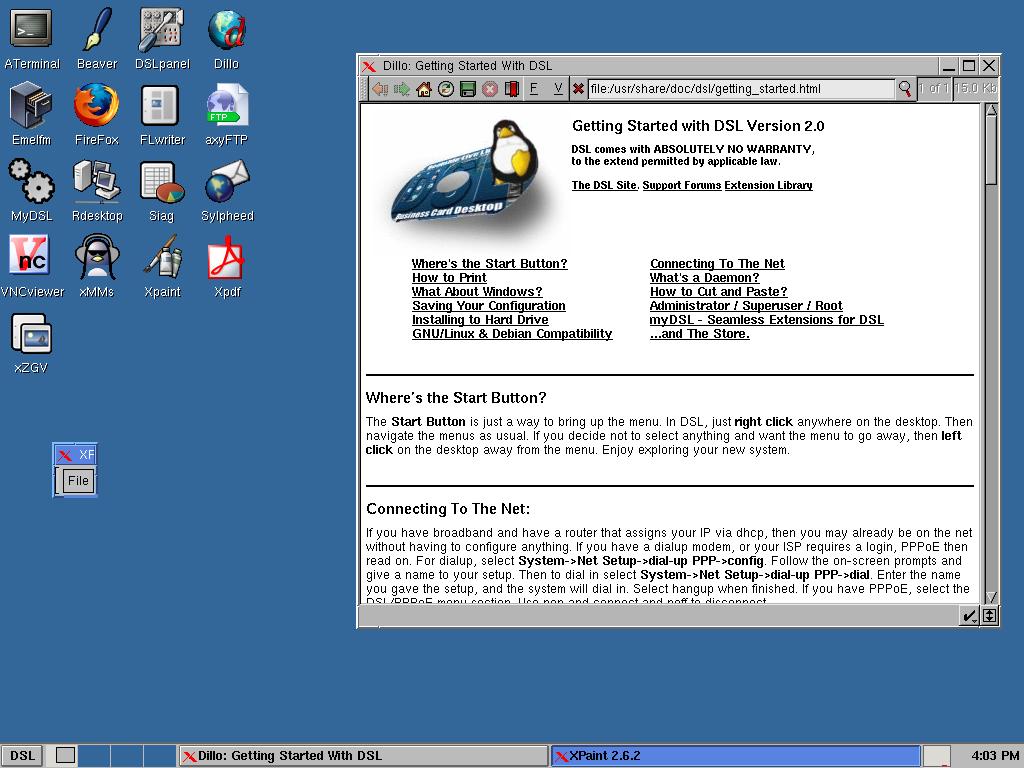Click the 4:03 PM taskbar clock
Screen dimensions: 1024x768
click(995, 756)
